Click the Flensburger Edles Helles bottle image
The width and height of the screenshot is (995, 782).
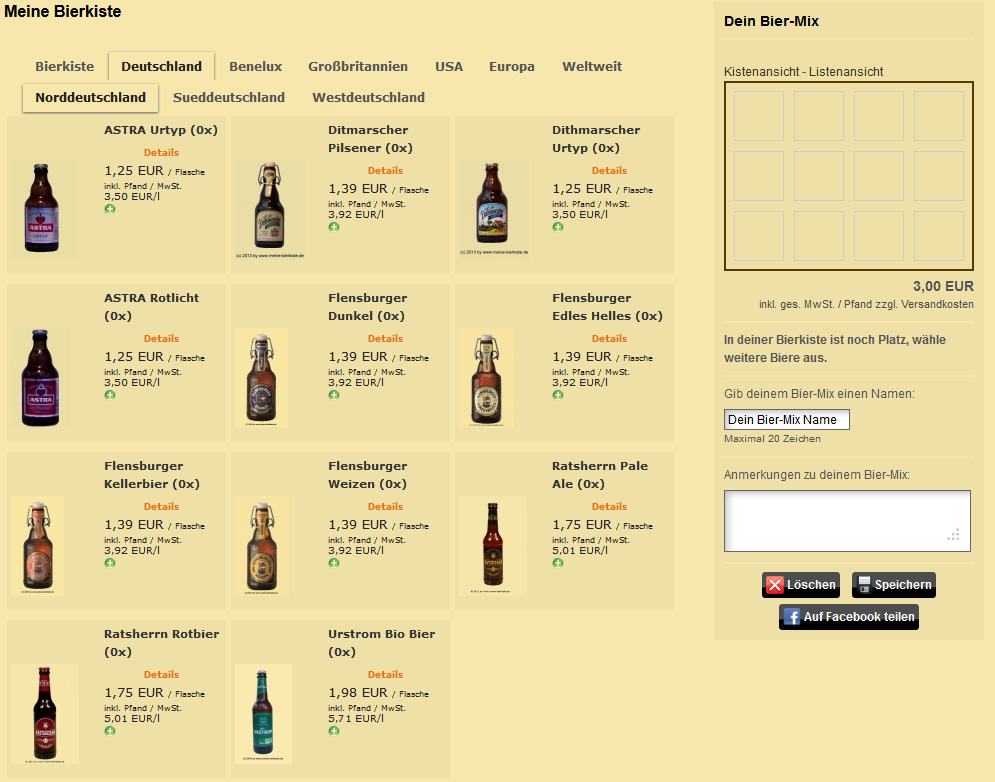click(x=486, y=378)
